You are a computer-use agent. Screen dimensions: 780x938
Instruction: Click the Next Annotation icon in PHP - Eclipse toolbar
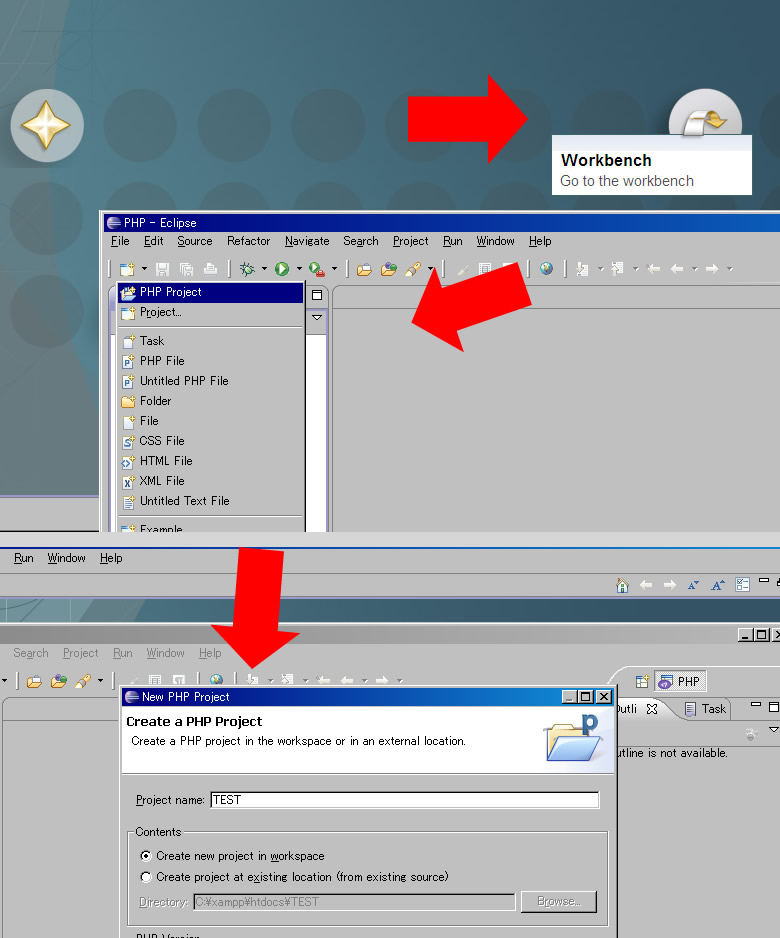pyautogui.click(x=582, y=269)
